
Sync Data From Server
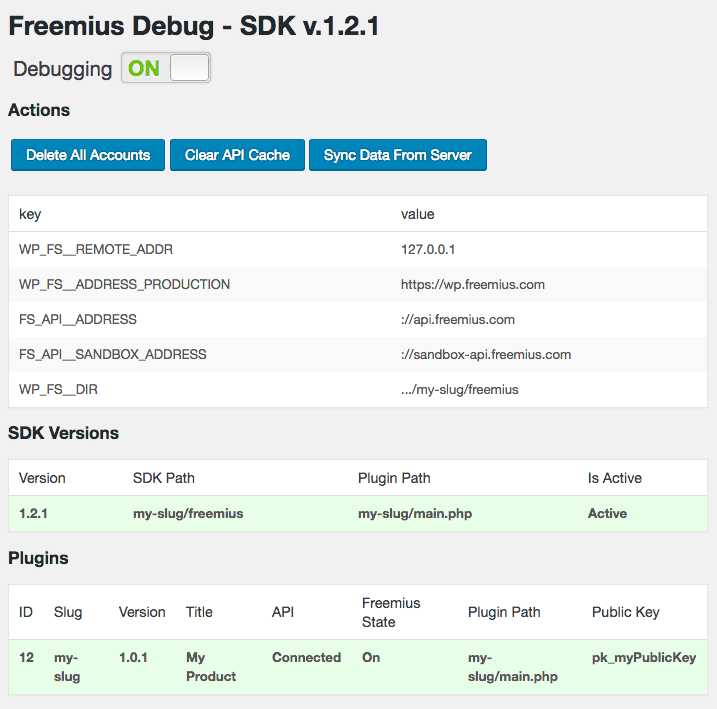pyautogui.click(x=398, y=155)
